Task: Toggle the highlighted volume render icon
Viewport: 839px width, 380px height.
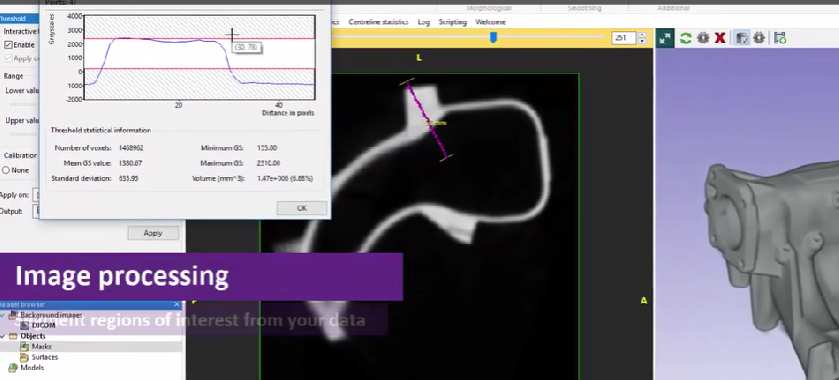Action: (741, 38)
